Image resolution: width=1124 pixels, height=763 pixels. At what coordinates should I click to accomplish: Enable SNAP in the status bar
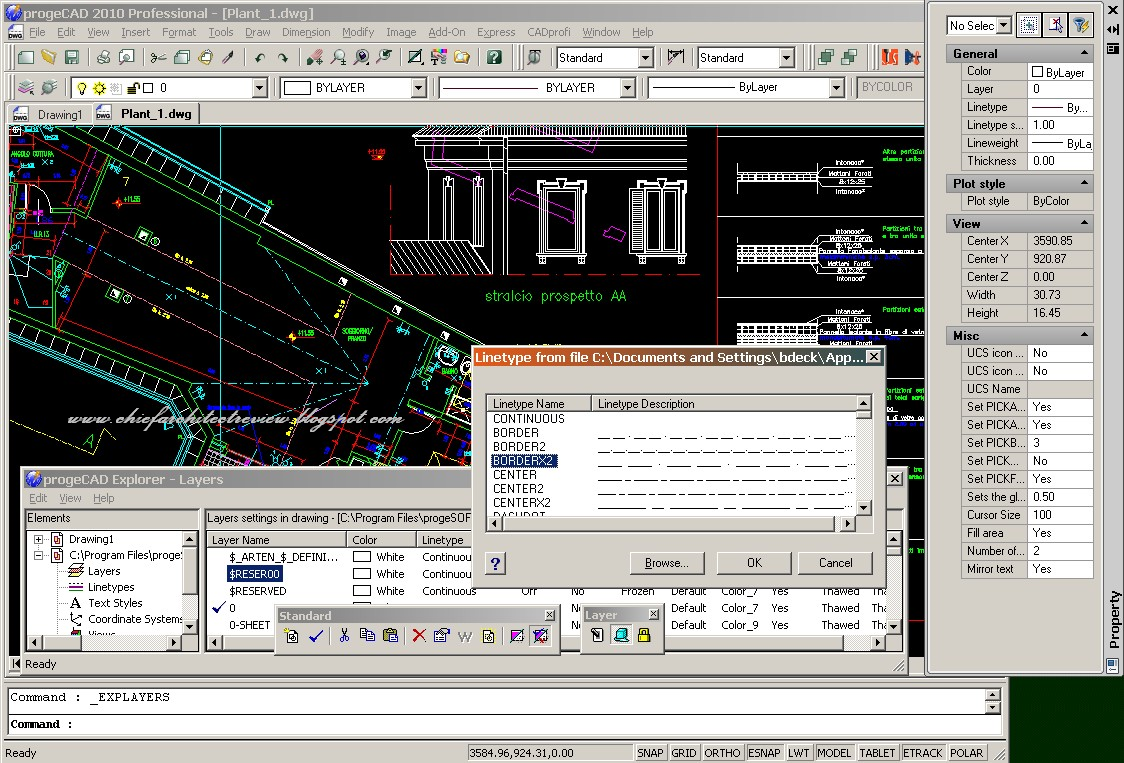650,752
